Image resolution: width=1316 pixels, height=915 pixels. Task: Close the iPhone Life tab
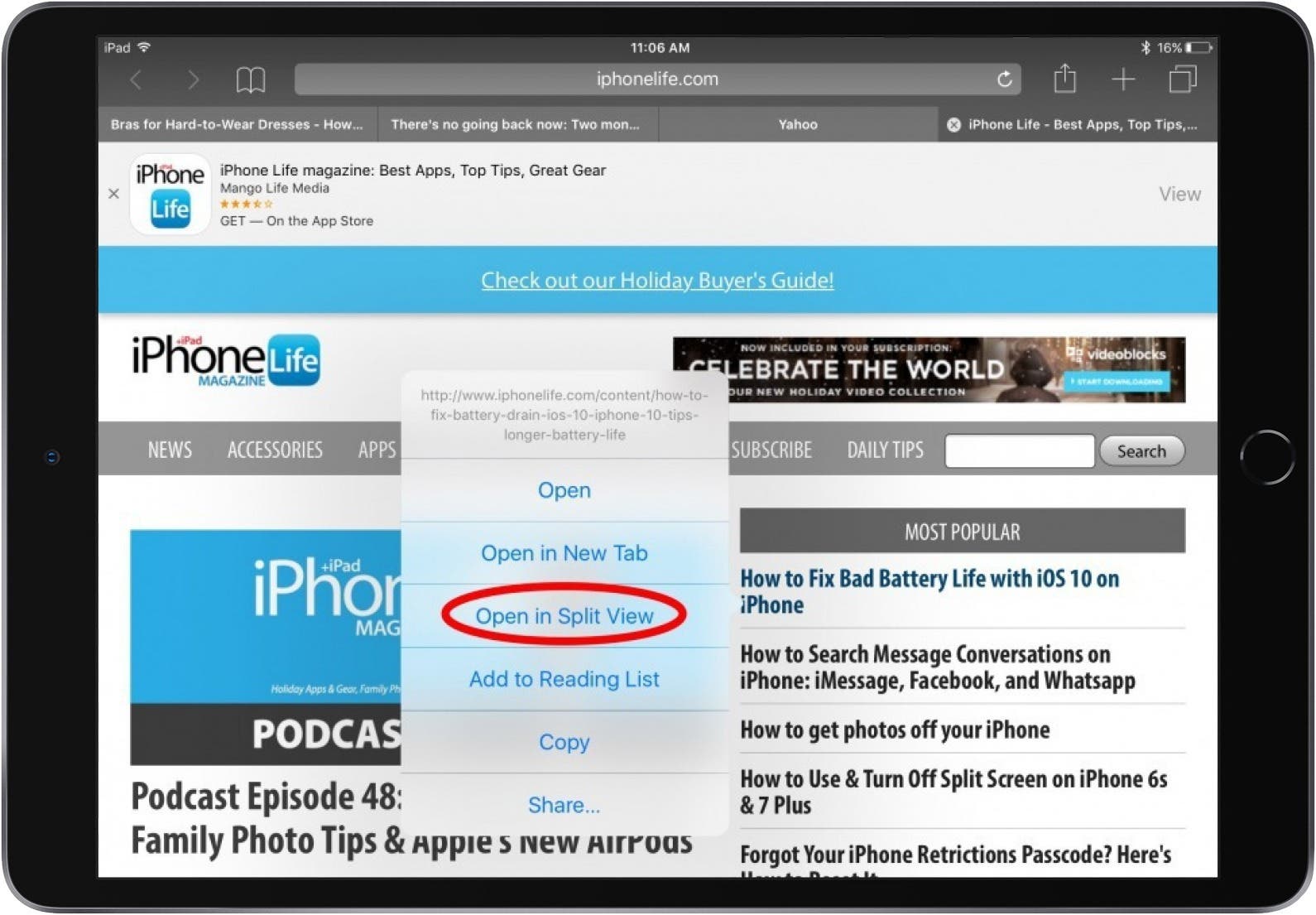(953, 125)
